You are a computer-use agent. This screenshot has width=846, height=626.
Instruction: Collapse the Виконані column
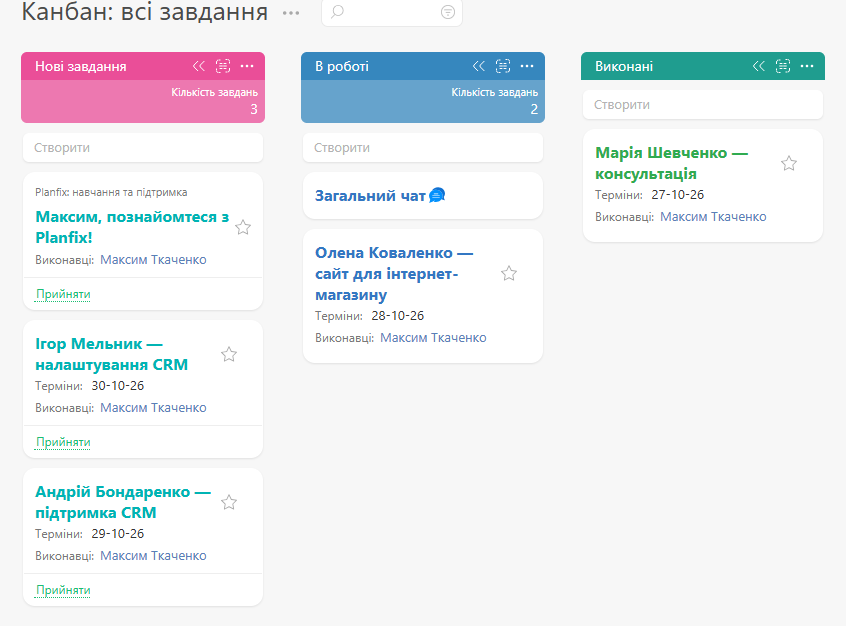click(x=759, y=66)
